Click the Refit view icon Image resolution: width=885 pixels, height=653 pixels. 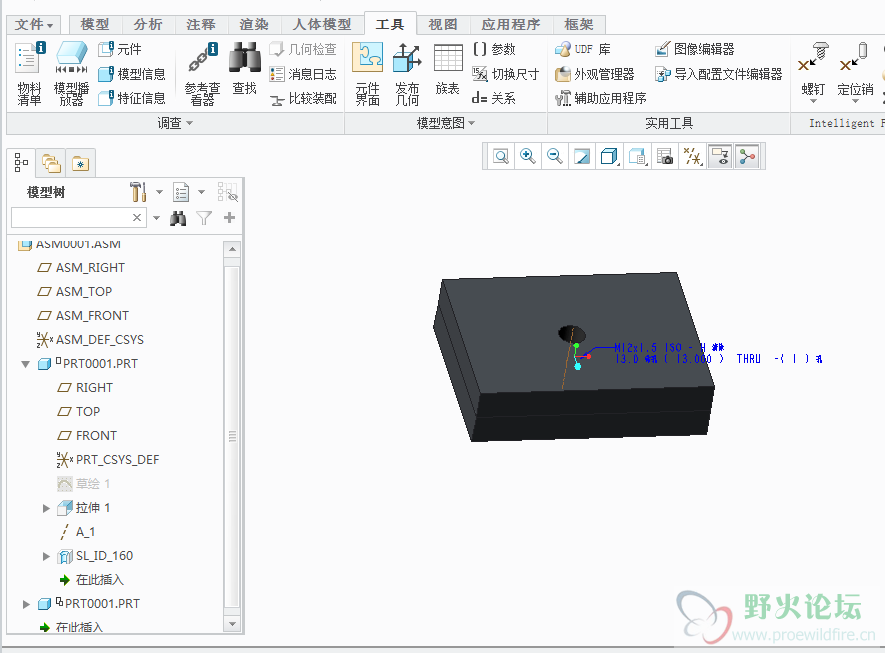[501, 156]
